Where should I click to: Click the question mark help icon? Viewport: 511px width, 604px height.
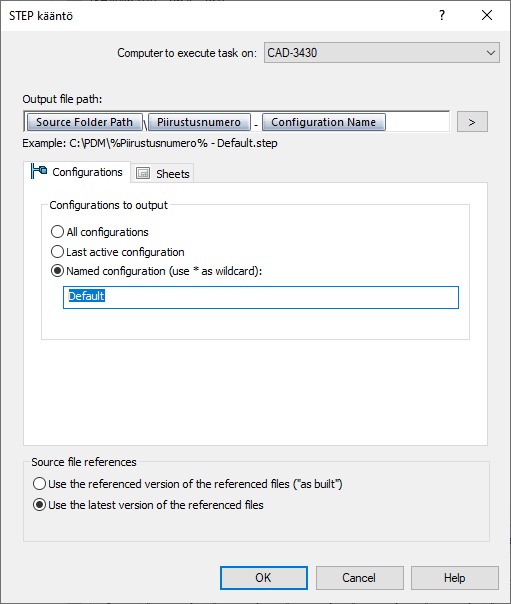click(442, 15)
